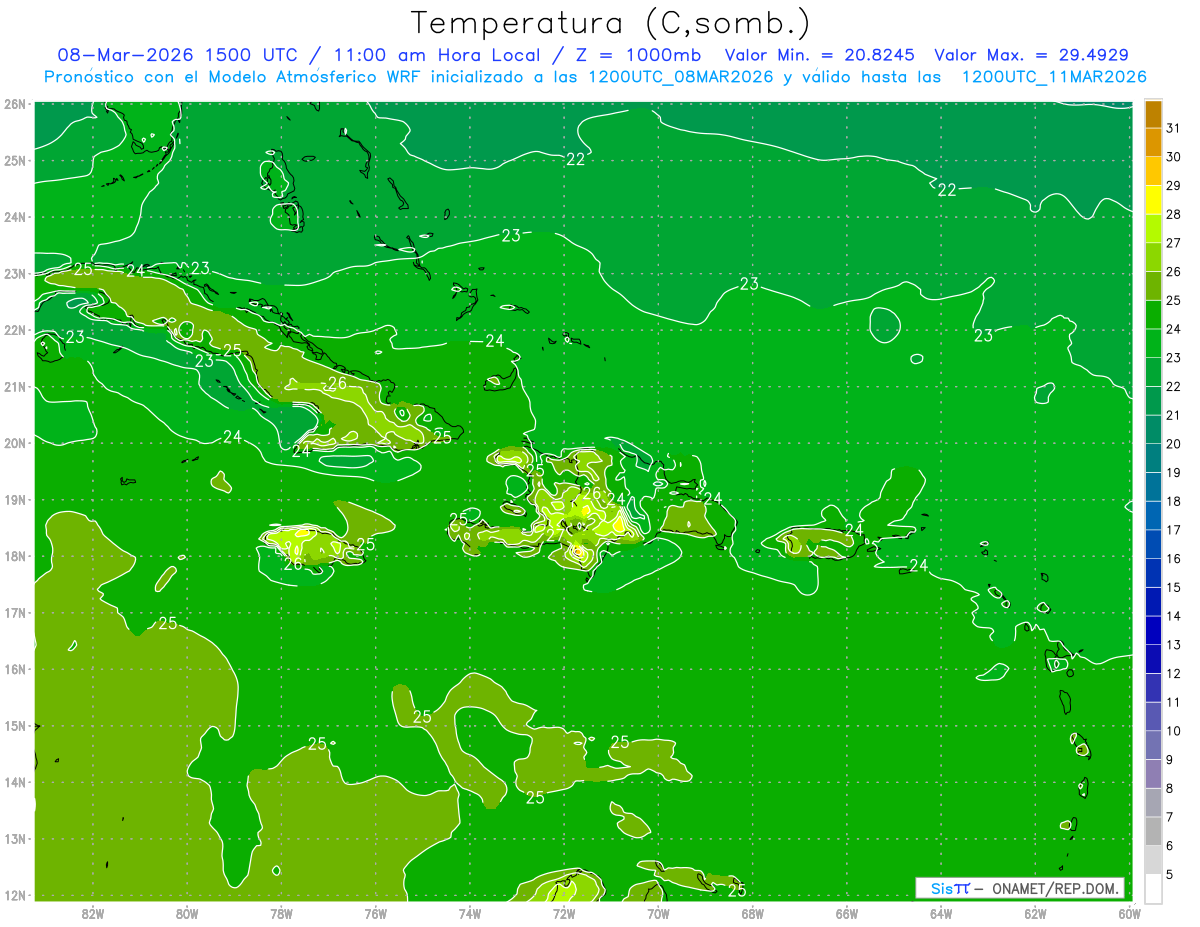Click the lime legend swatch between 27 and 28
The height and width of the screenshot is (927, 1200).
click(x=1153, y=228)
